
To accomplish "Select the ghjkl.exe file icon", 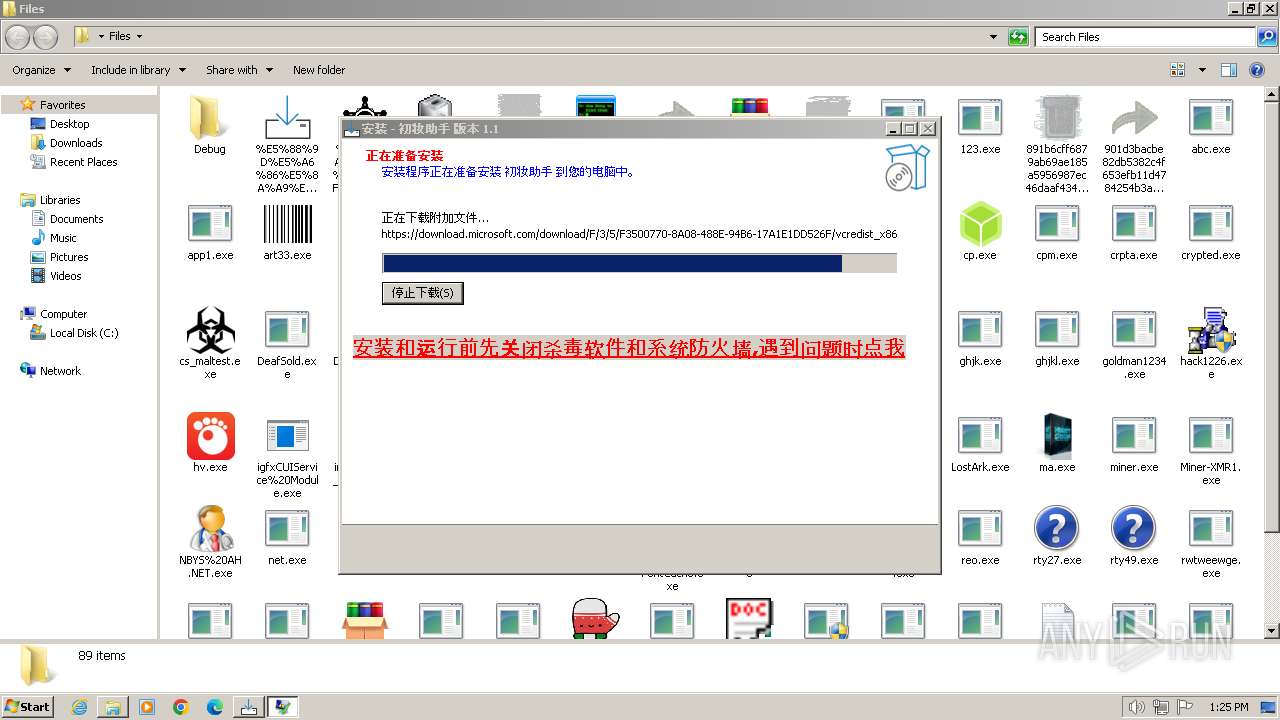I will (x=1057, y=330).
